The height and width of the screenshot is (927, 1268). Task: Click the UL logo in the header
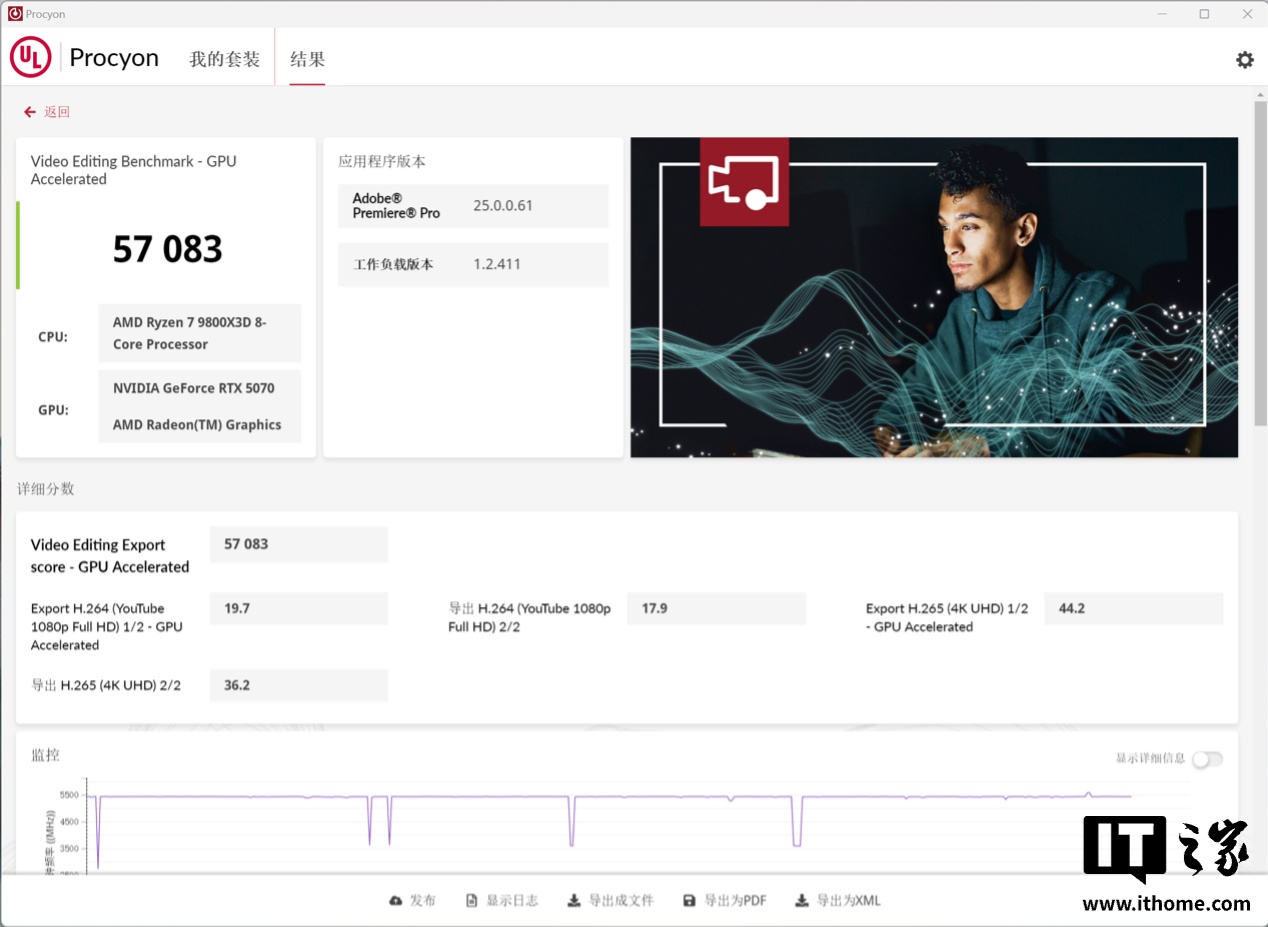(x=30, y=58)
